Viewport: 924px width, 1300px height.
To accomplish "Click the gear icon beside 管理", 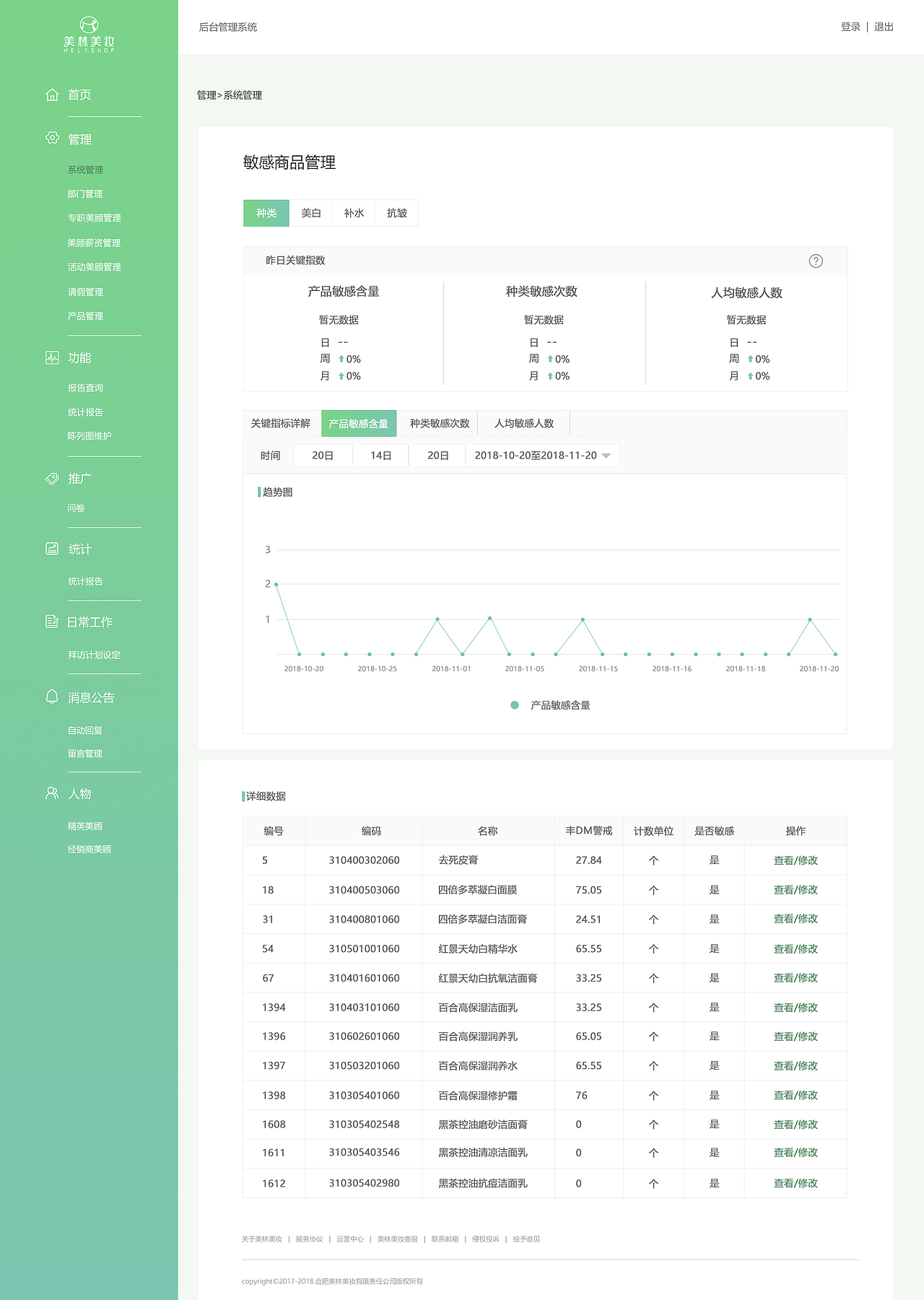I will point(52,138).
